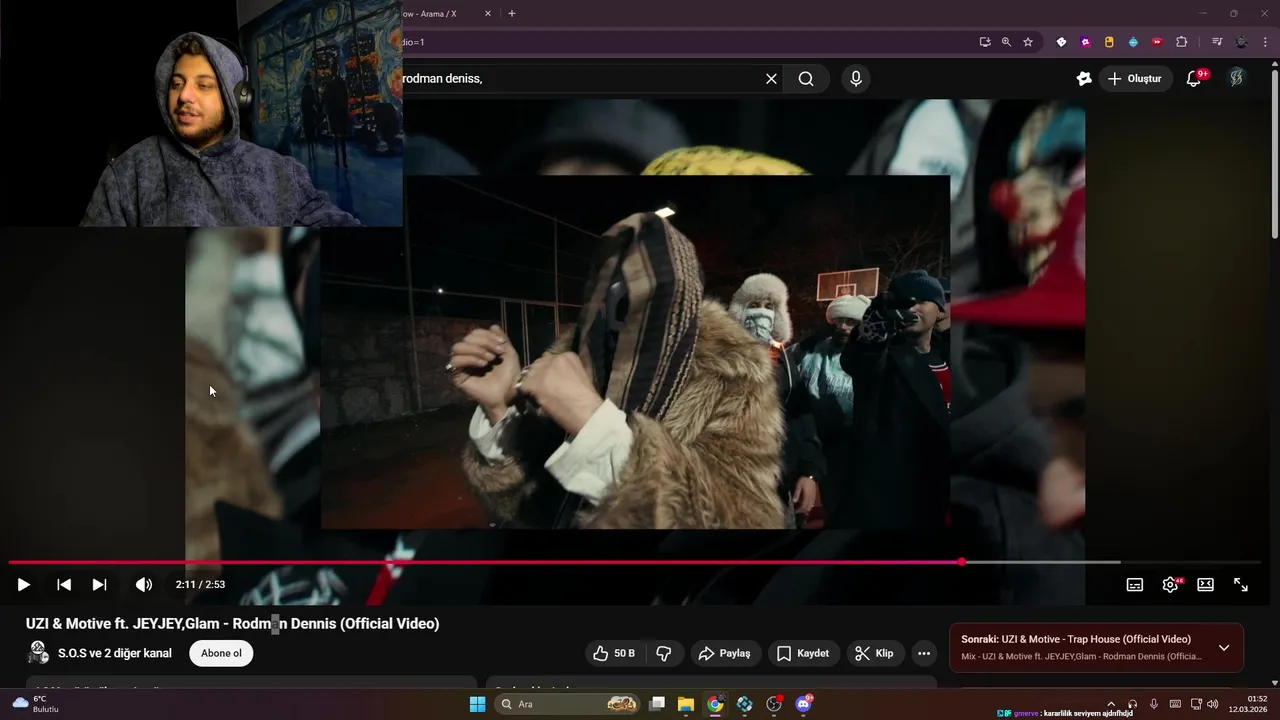Start voice search with microphone
The width and height of the screenshot is (1280, 720).
pos(855,79)
